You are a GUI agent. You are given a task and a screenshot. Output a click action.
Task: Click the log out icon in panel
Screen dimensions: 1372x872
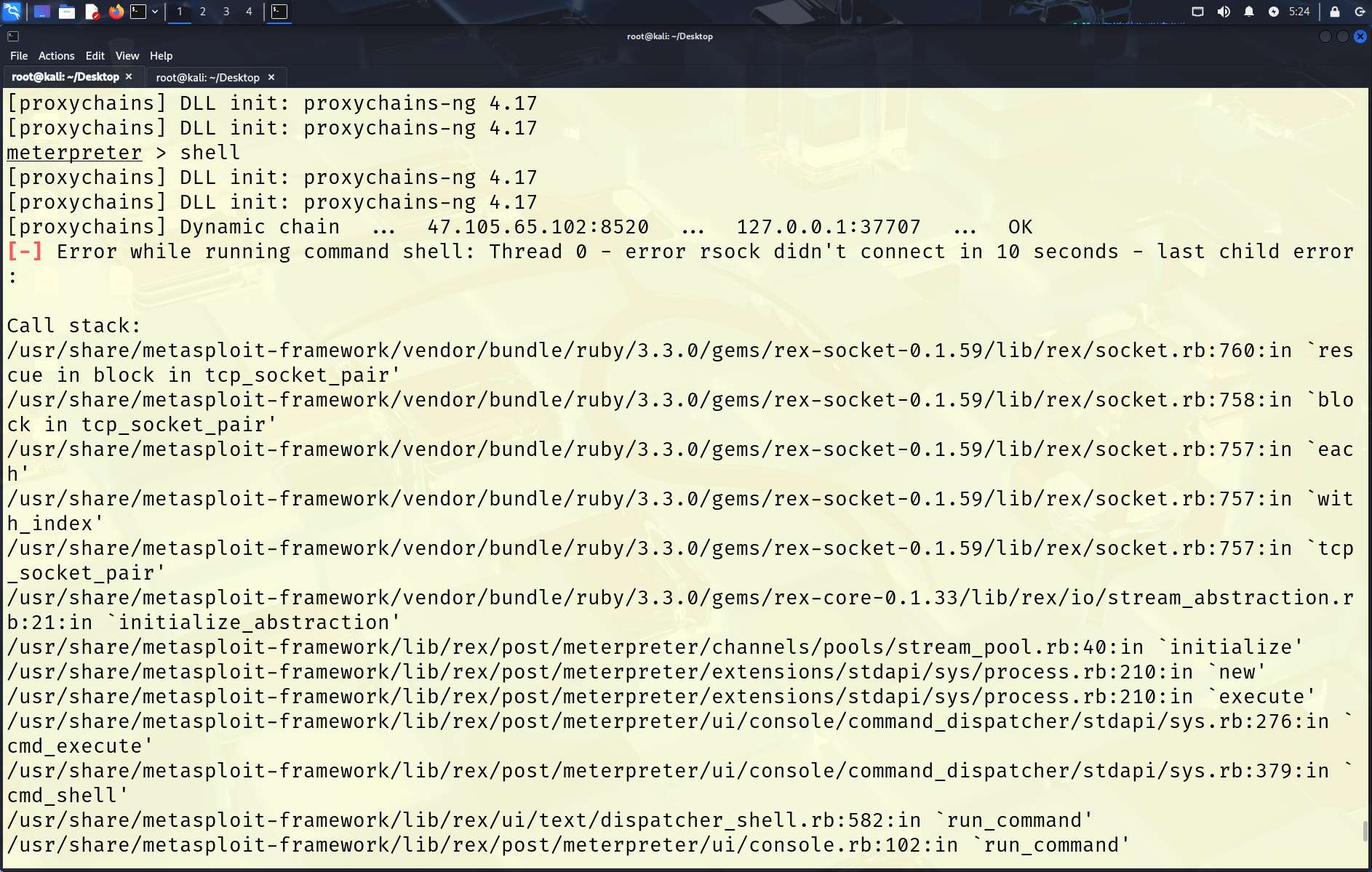1360,12
